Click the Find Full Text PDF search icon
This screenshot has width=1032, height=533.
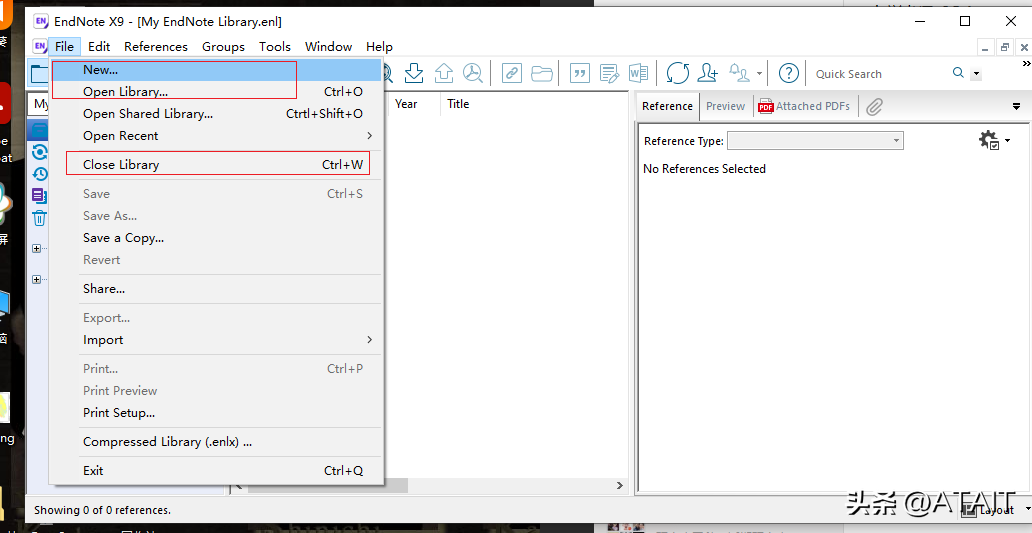473,73
